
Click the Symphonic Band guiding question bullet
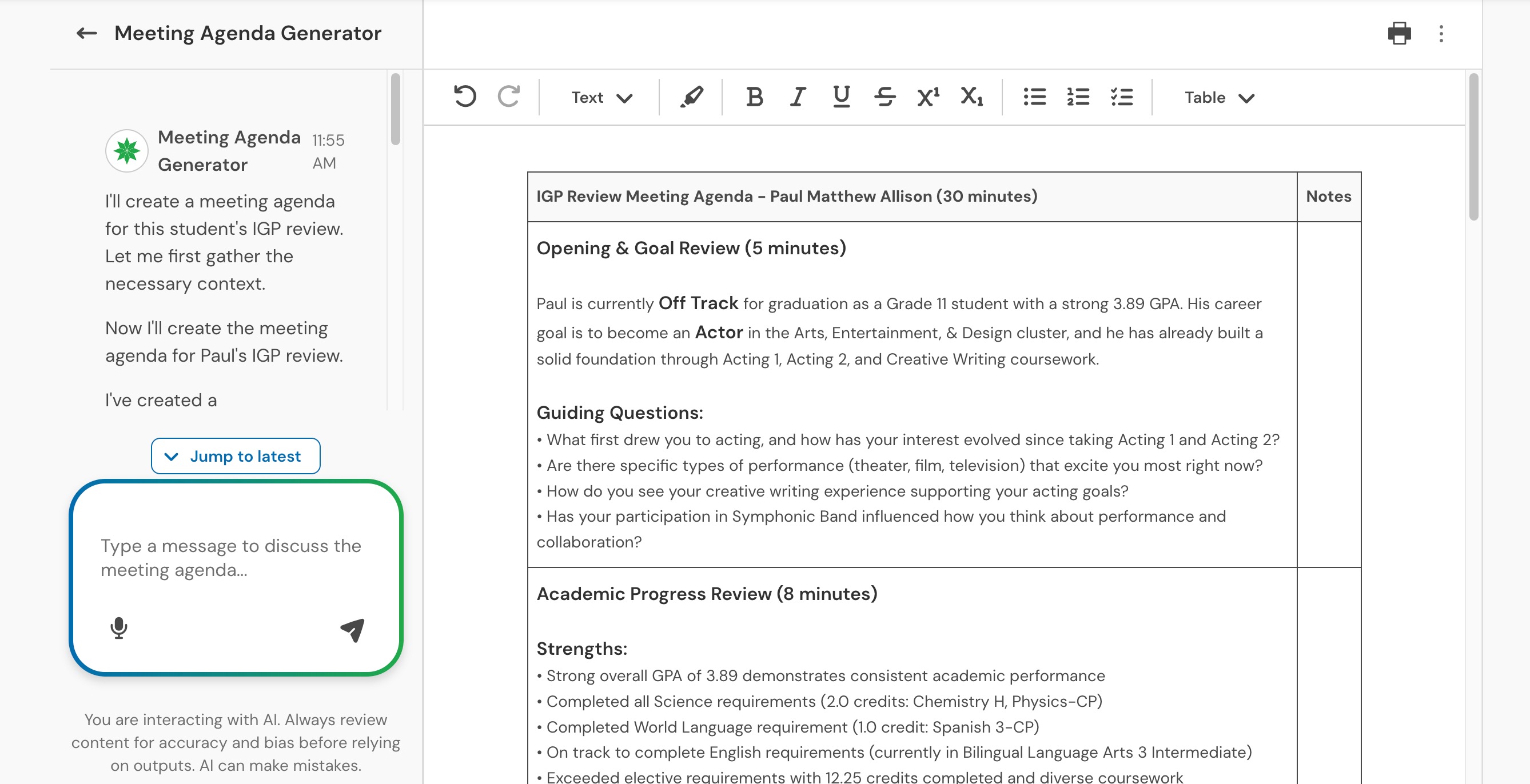pos(882,529)
